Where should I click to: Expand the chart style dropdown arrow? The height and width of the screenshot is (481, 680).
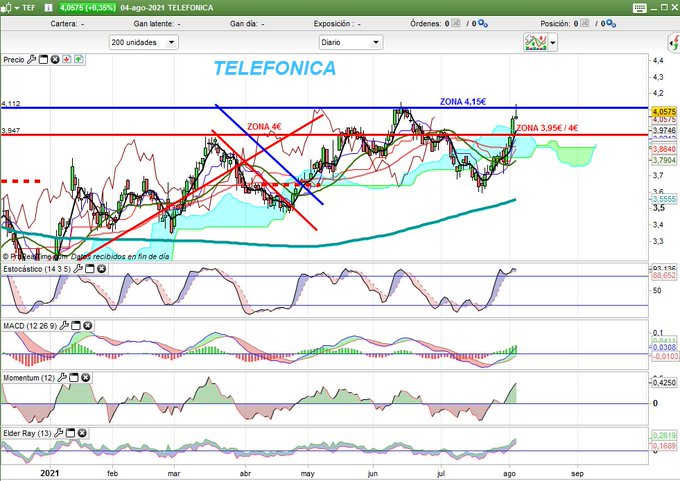(553, 43)
